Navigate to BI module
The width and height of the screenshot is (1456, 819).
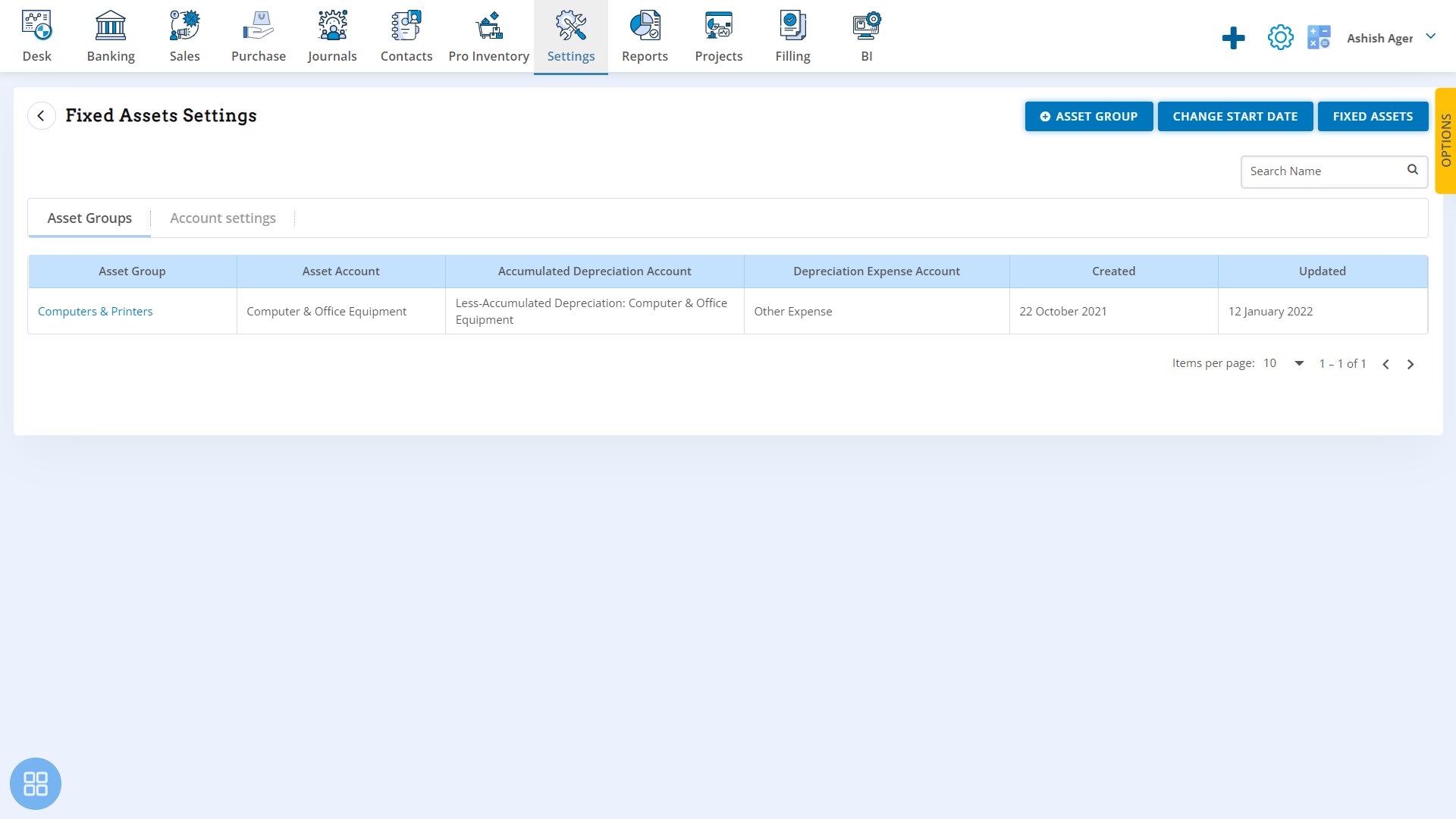[x=866, y=35]
